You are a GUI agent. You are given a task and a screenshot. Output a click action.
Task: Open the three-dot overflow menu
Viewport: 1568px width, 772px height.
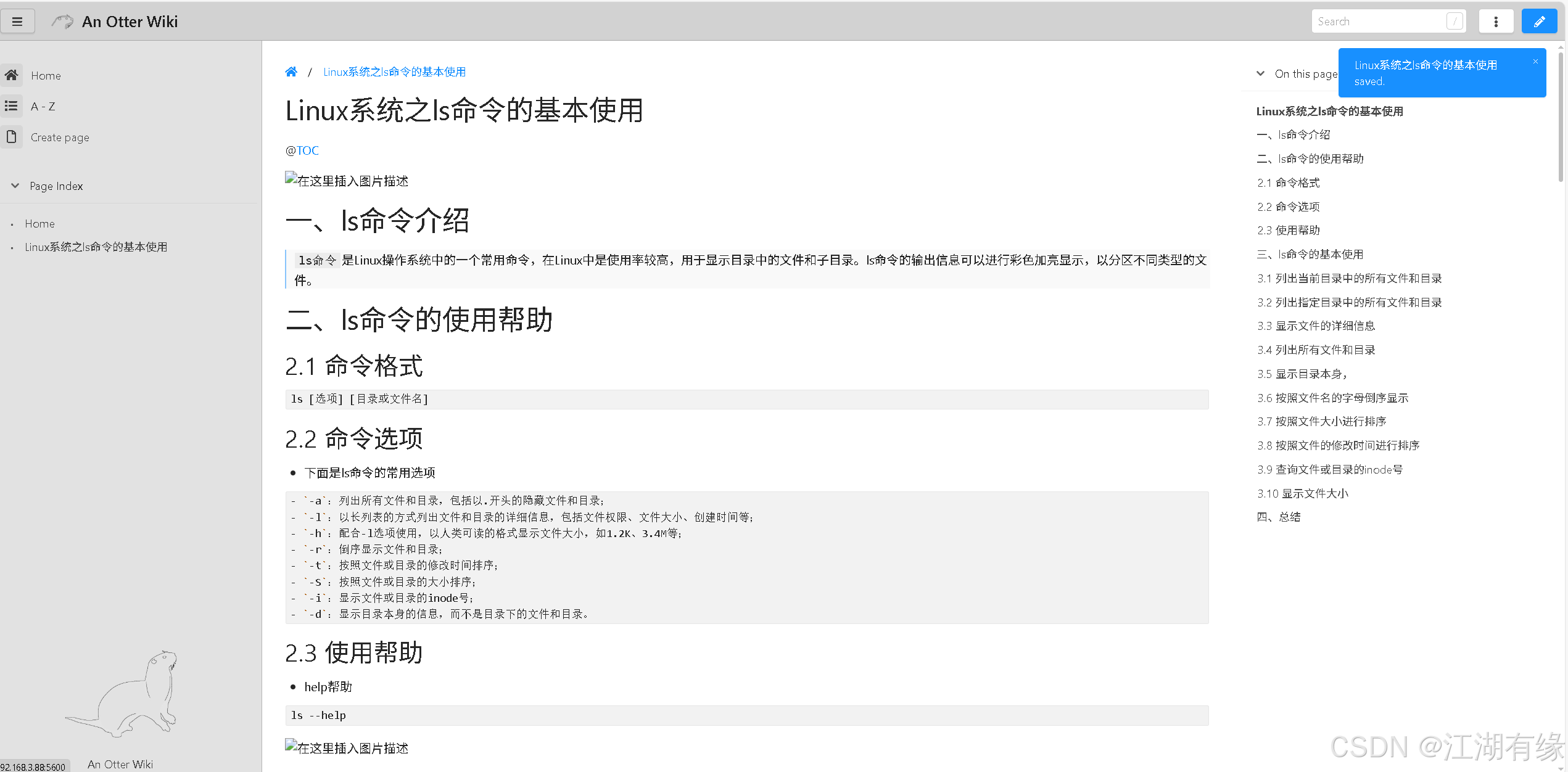[1496, 20]
